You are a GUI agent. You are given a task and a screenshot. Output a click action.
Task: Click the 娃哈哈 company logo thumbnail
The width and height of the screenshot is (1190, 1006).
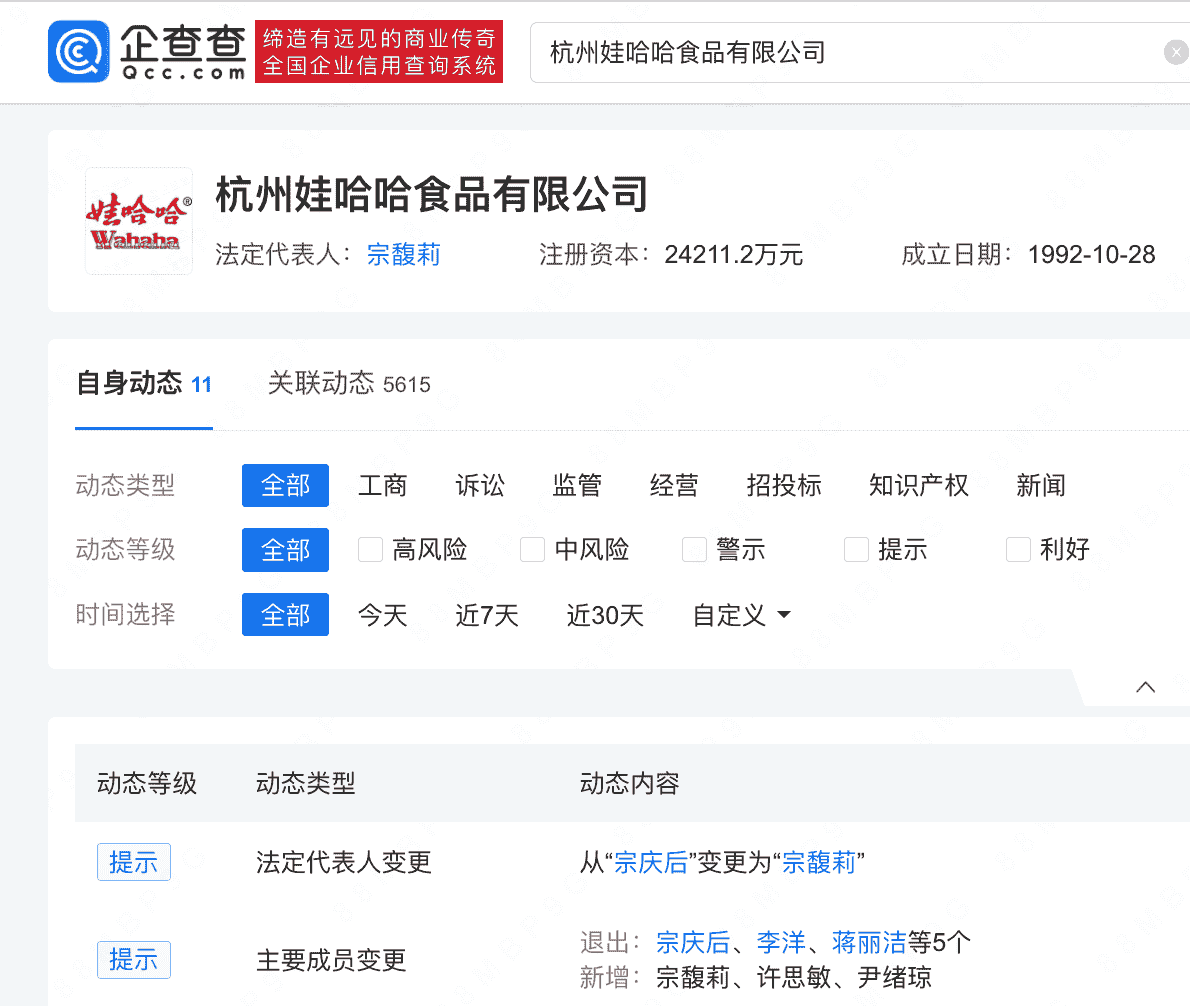tap(138, 220)
